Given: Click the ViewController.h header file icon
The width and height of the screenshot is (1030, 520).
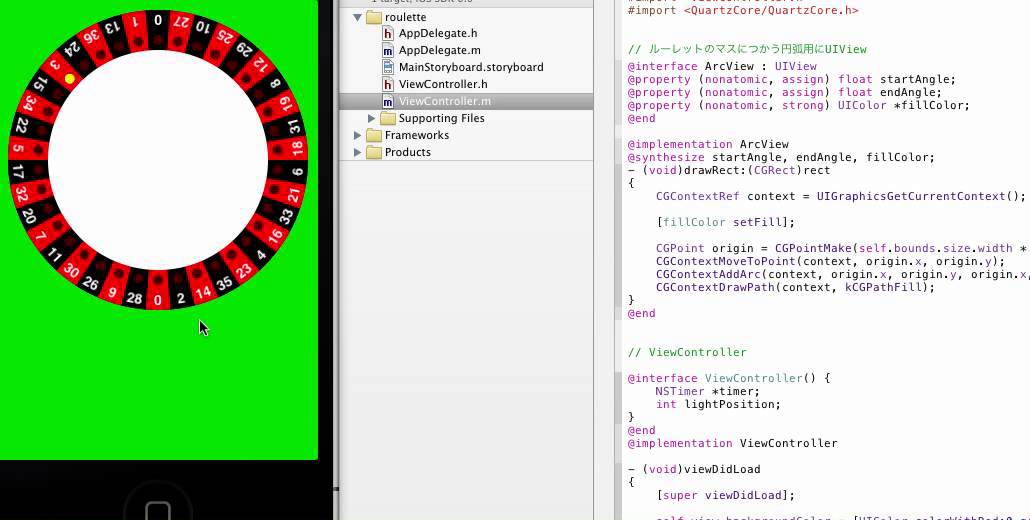Looking at the screenshot, I should [388, 84].
